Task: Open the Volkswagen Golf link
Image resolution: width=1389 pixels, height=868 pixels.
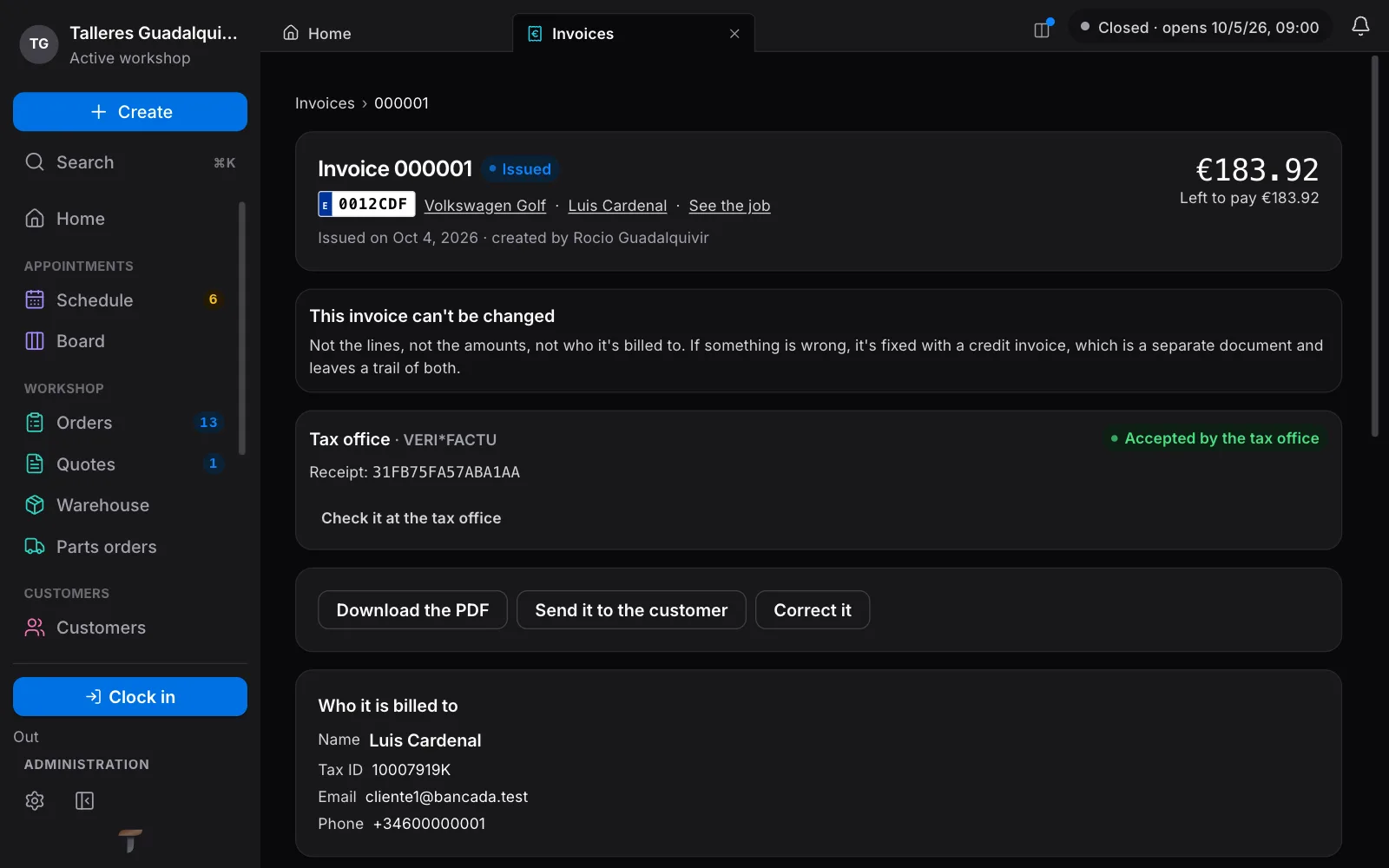Action: 484,206
